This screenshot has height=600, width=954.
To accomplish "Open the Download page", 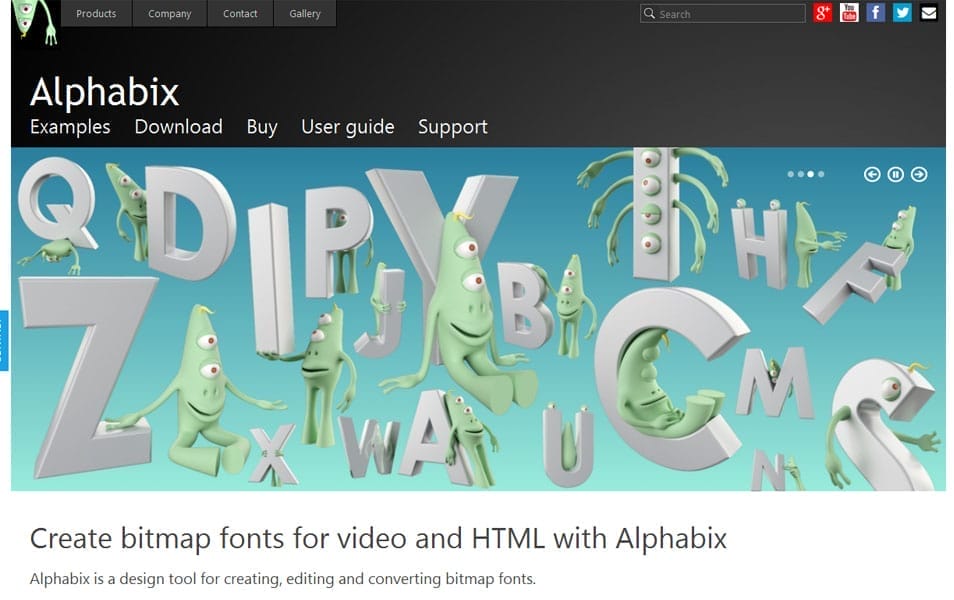I will 178,127.
